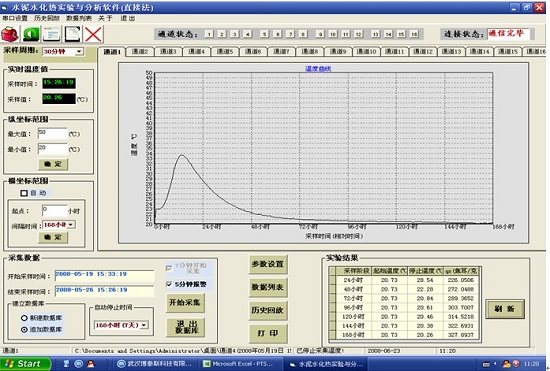Viewport: 550px width, 371px height.
Task: Open the QQ penguin quick launch icon
Action: coord(90,364)
